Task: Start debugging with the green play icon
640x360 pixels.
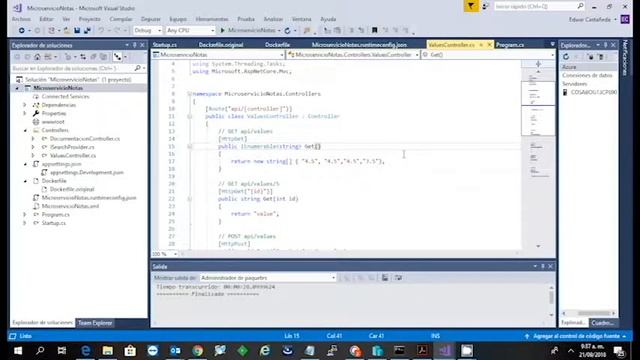Action: tap(222, 31)
